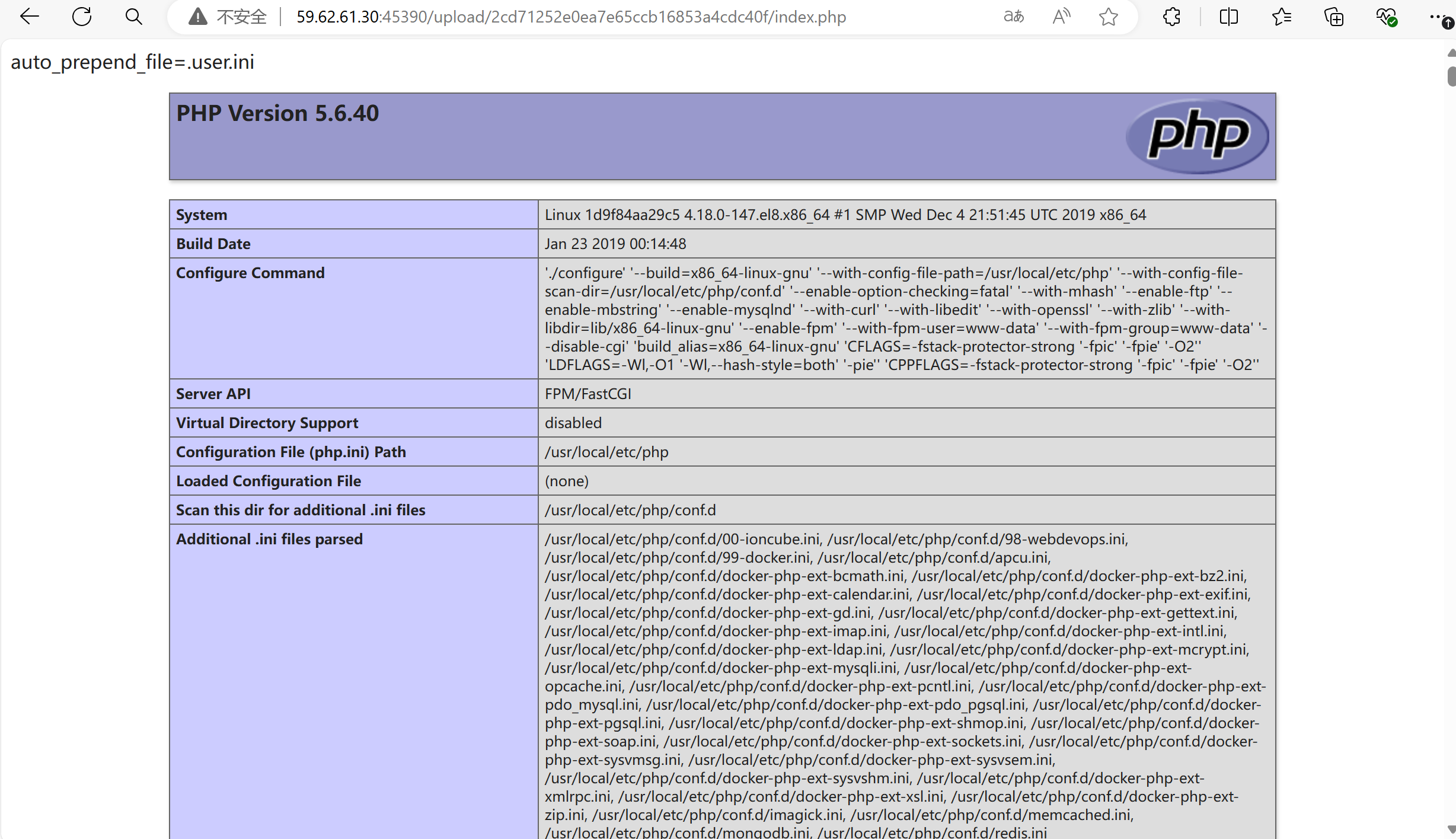Start Read aloud from address bar
Image resolution: width=1456 pixels, height=839 pixels.
pyautogui.click(x=1061, y=17)
